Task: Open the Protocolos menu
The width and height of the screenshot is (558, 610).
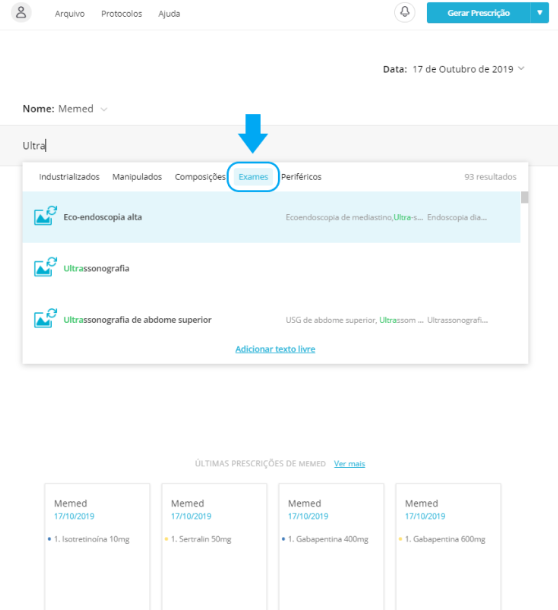Action: click(121, 14)
